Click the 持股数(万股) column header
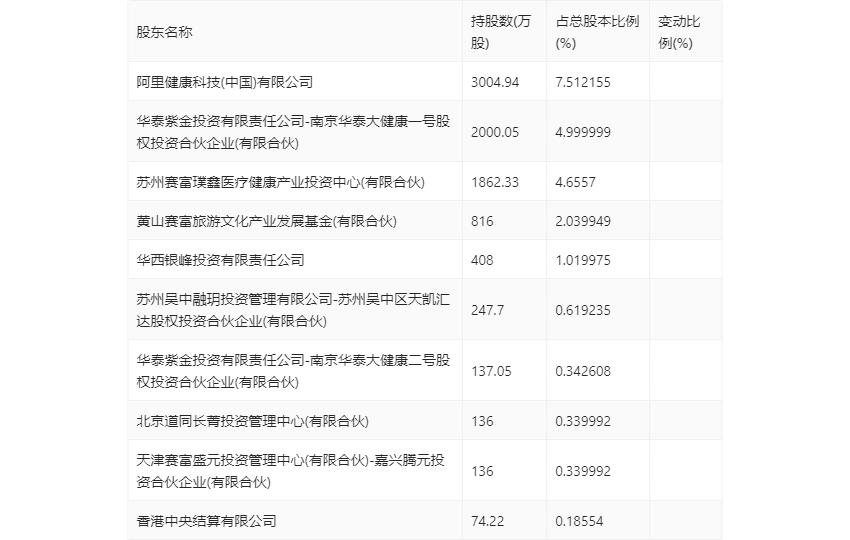850x540 pixels. point(501,32)
